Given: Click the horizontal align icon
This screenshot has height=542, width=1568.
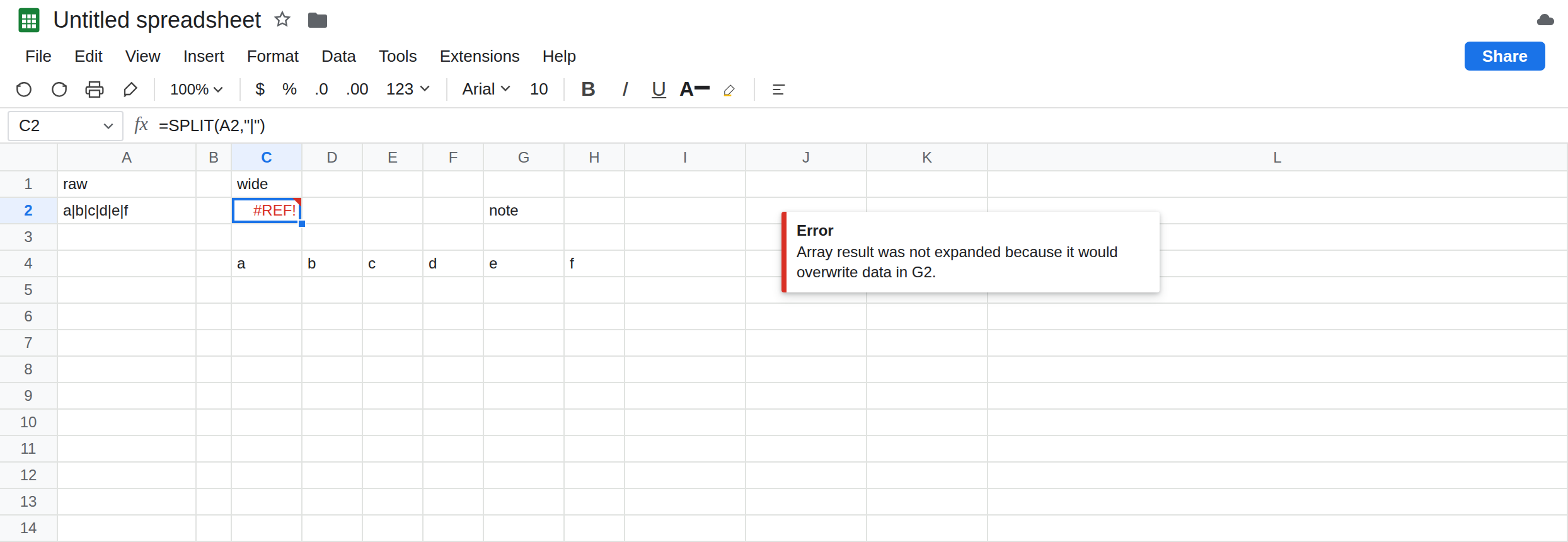Looking at the screenshot, I should coord(778,89).
